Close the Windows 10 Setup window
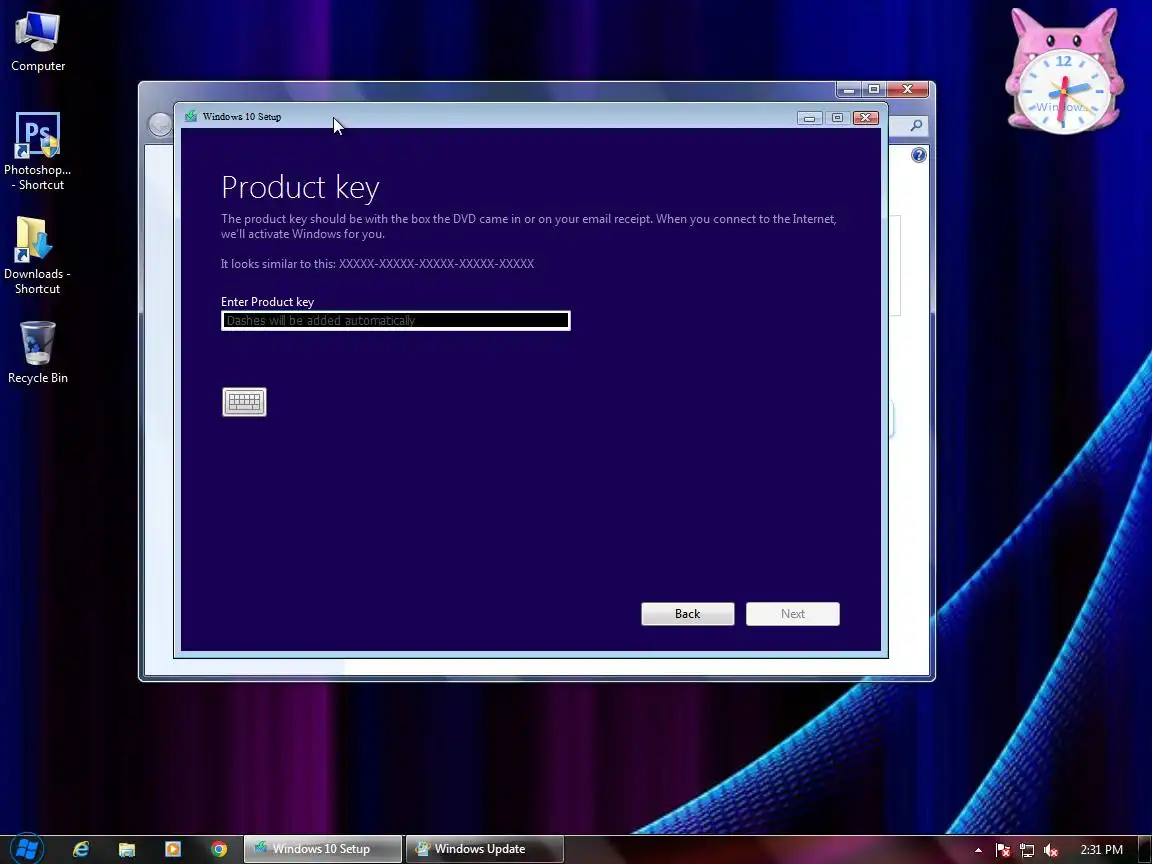Screen dimensions: 1152x864 (865, 118)
